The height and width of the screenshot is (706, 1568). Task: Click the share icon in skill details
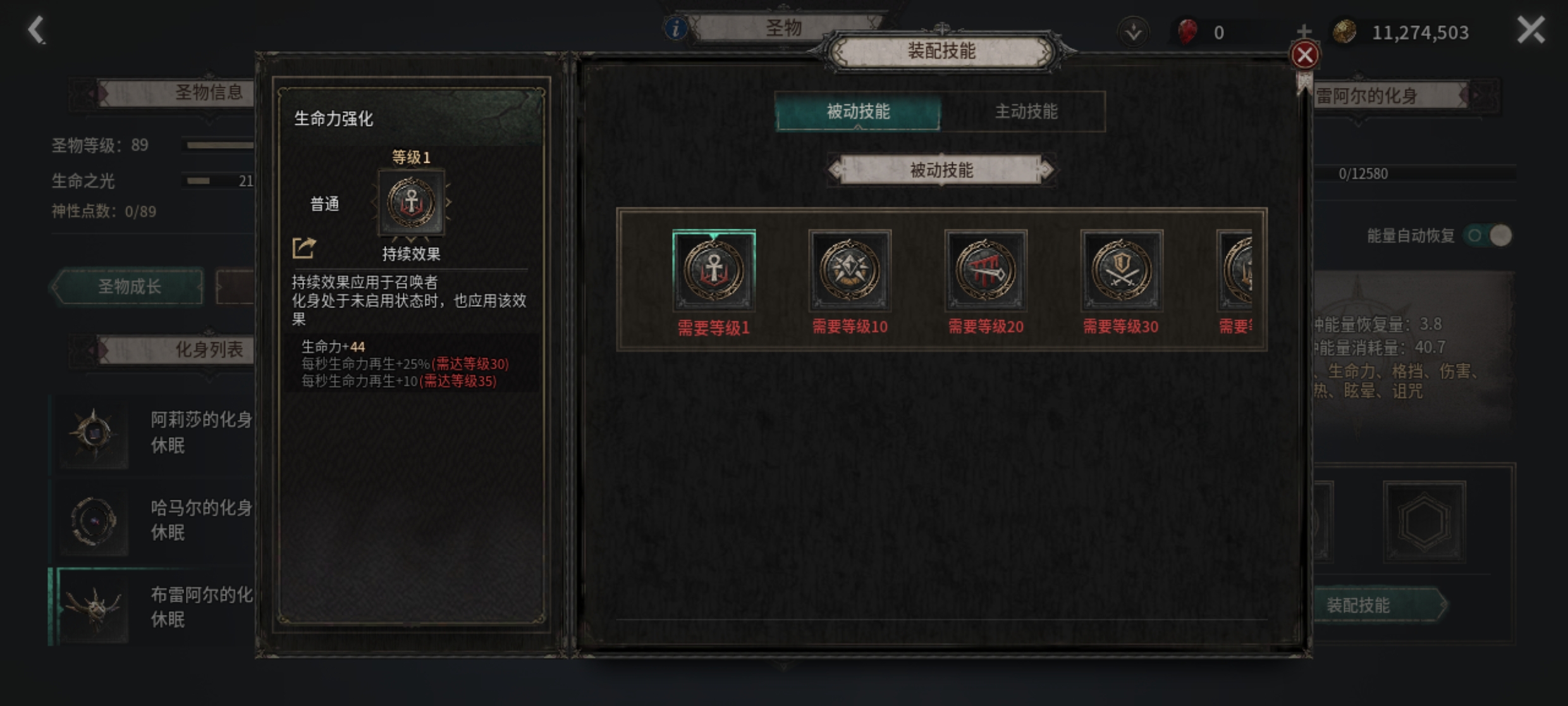click(x=304, y=248)
